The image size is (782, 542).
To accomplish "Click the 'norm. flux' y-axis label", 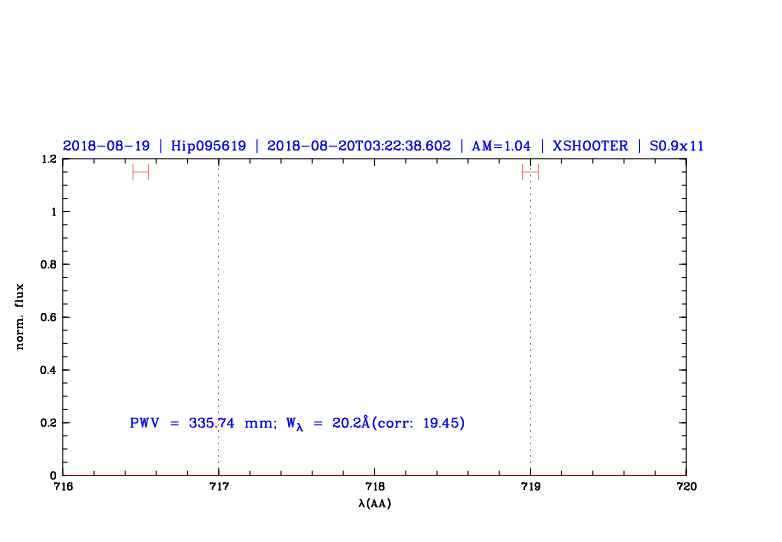I will coord(20,317).
